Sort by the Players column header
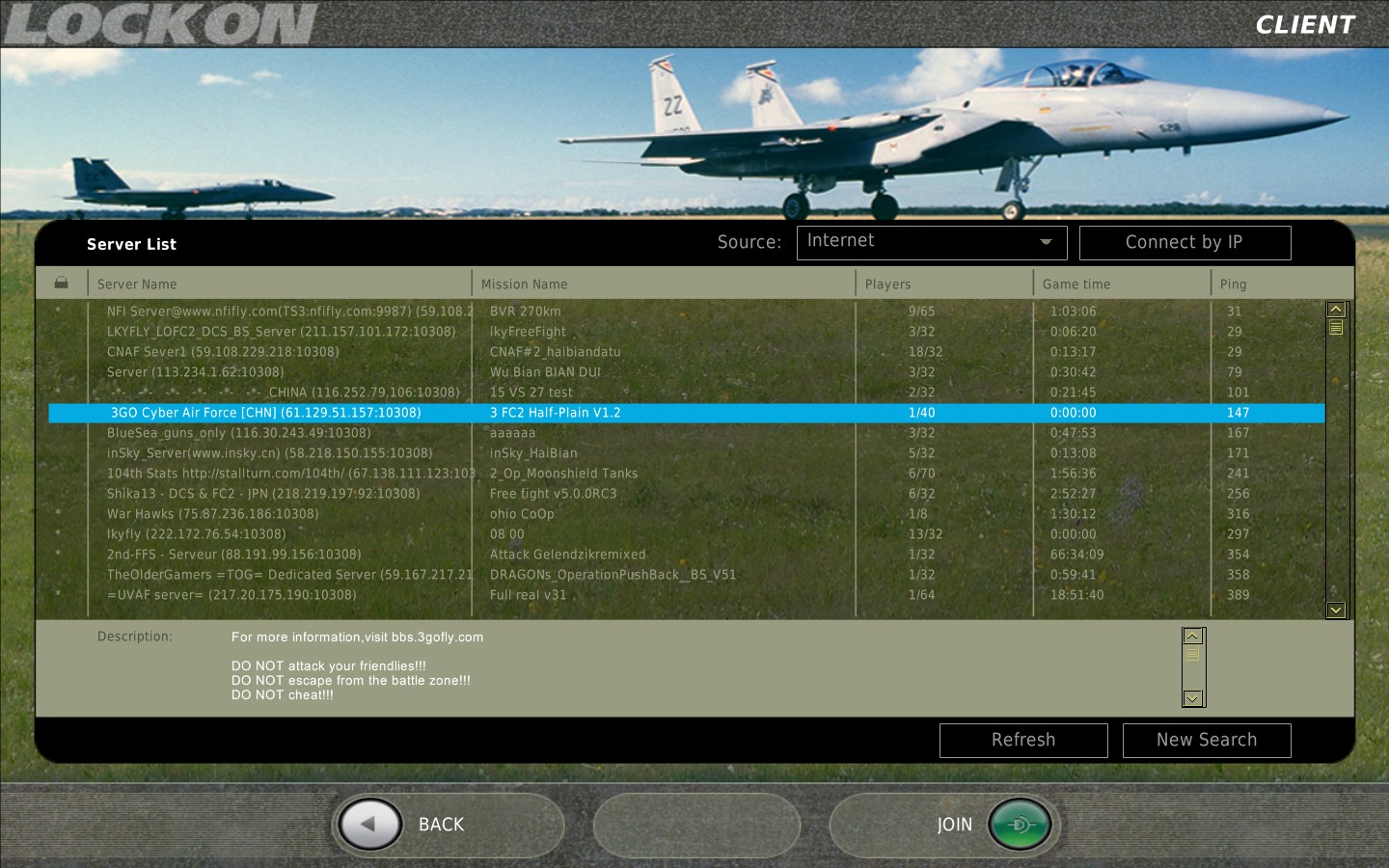 tap(887, 285)
